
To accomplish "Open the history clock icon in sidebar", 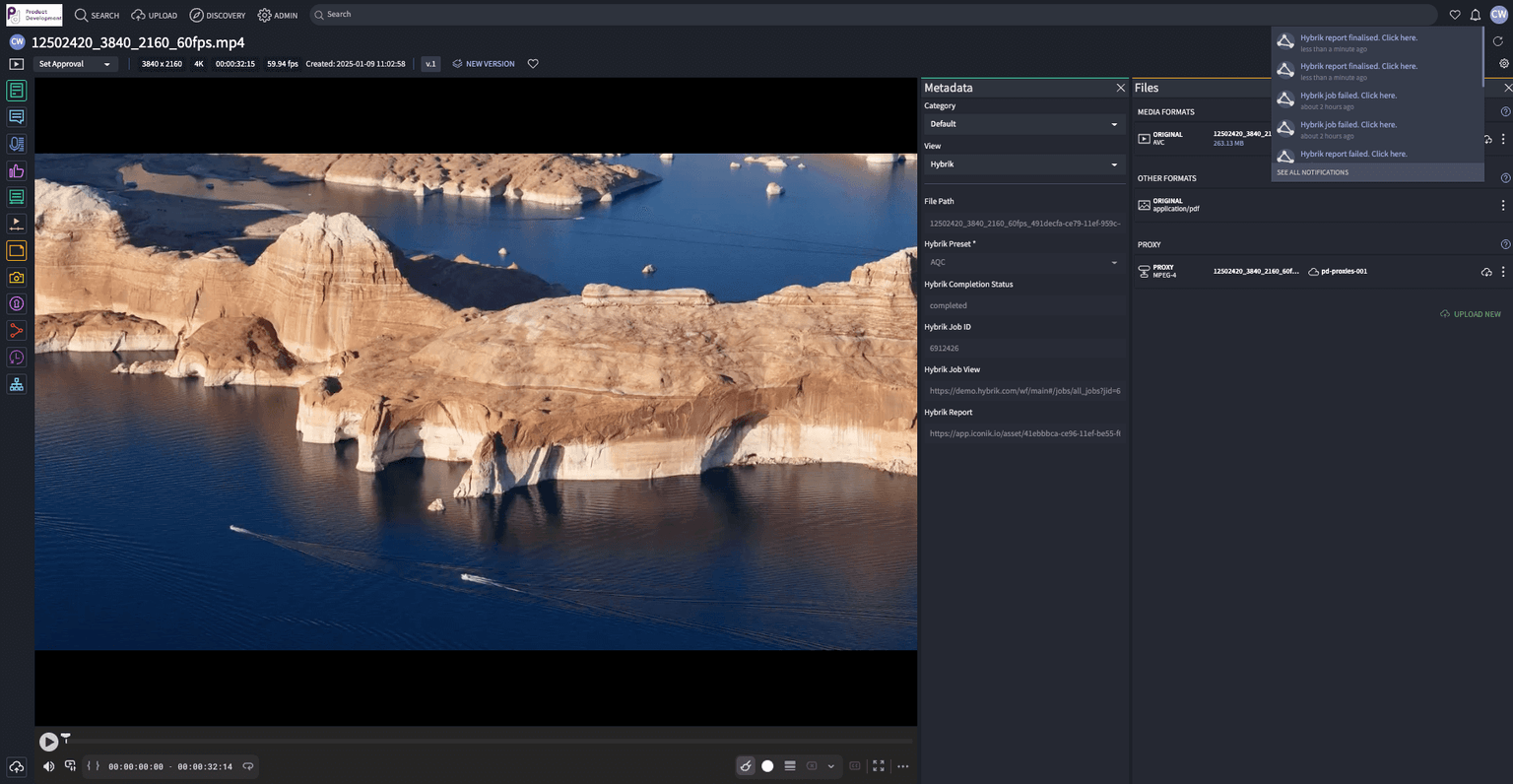I will click(17, 358).
